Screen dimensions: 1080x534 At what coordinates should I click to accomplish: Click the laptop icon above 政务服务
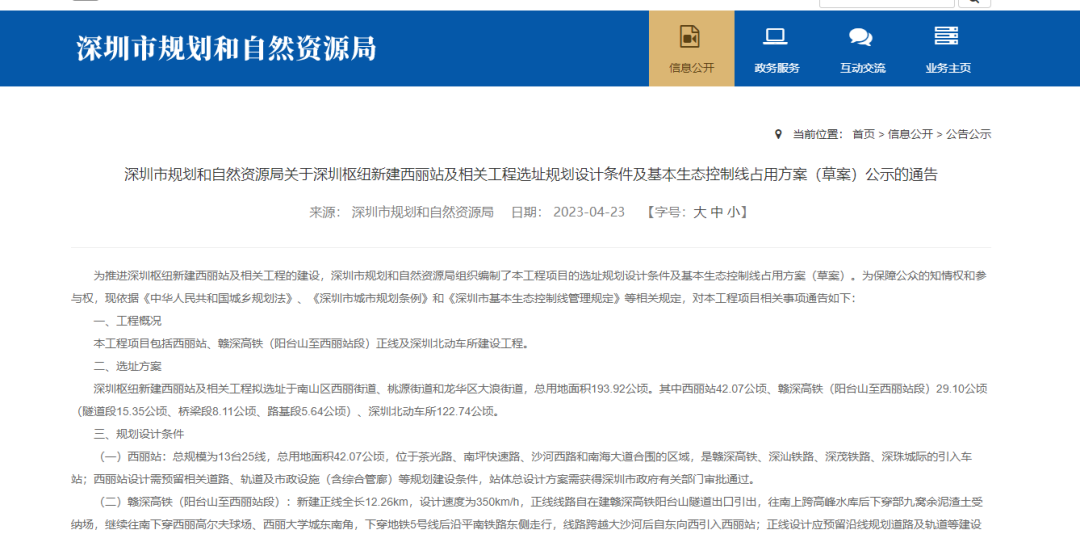pyautogui.click(x=776, y=36)
